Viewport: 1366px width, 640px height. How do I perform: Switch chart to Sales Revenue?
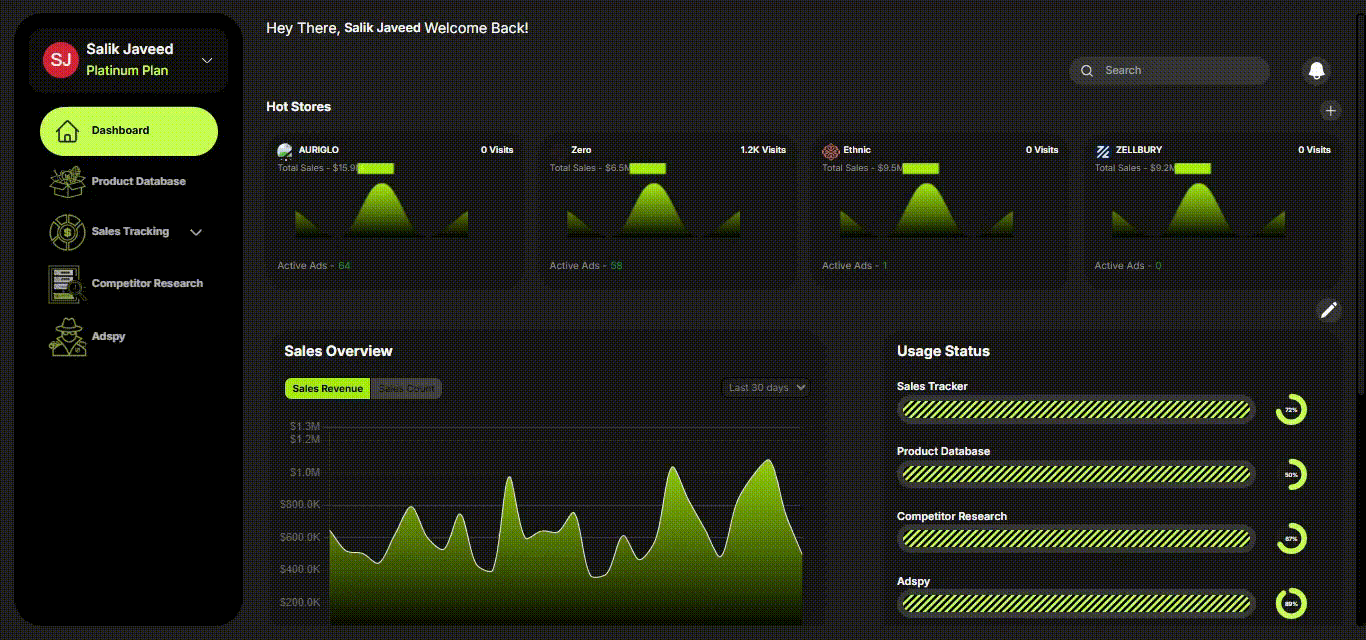(x=327, y=389)
